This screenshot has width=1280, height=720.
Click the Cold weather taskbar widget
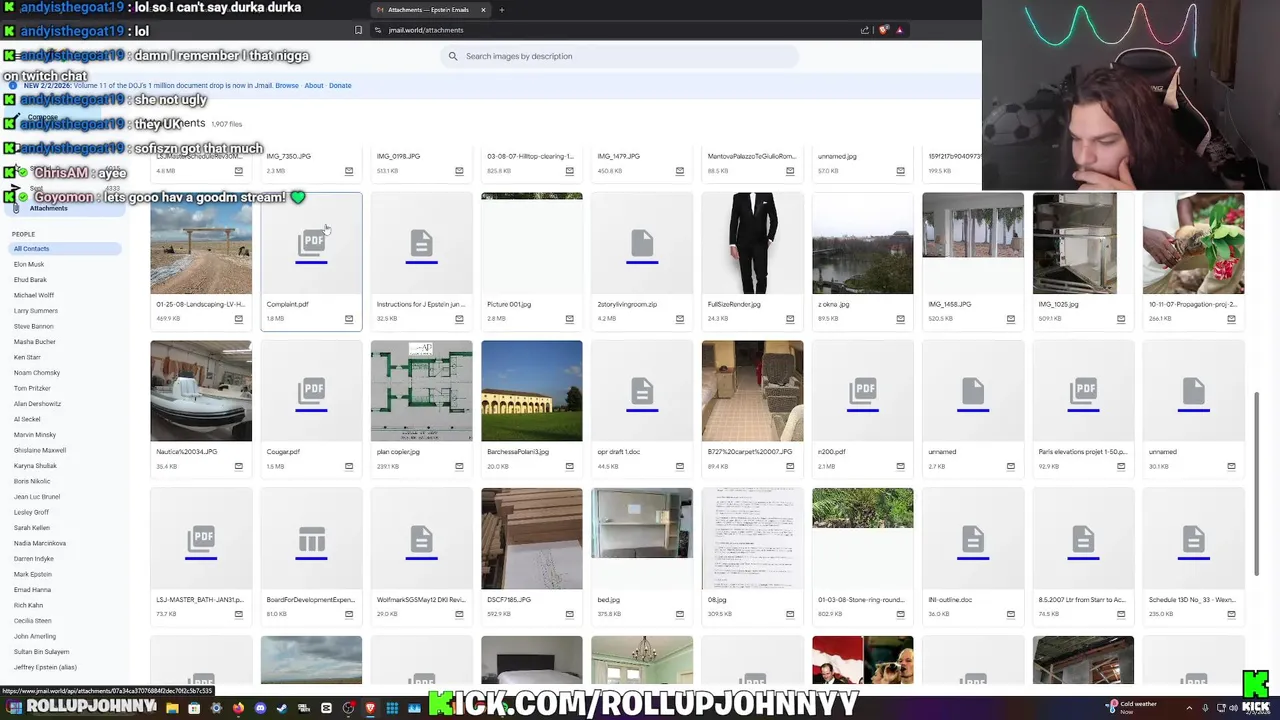(x=1132, y=707)
